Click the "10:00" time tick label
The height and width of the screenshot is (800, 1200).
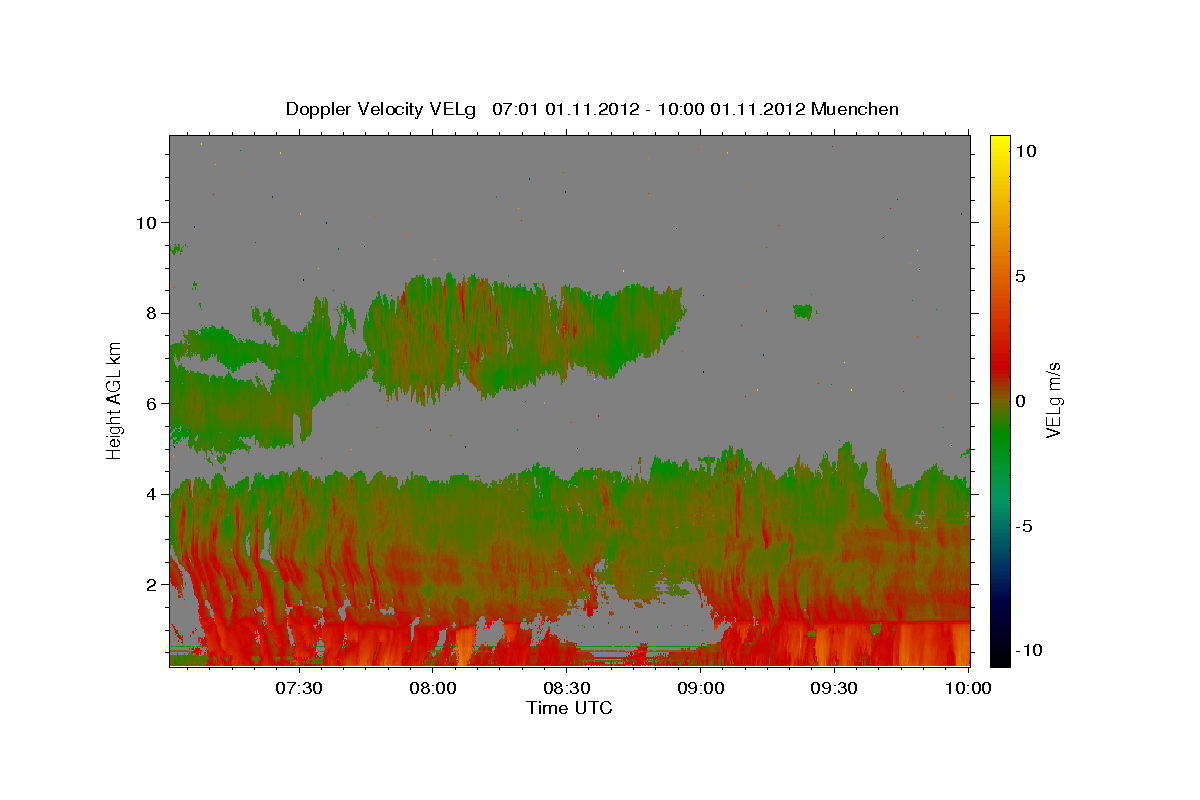pyautogui.click(x=968, y=688)
